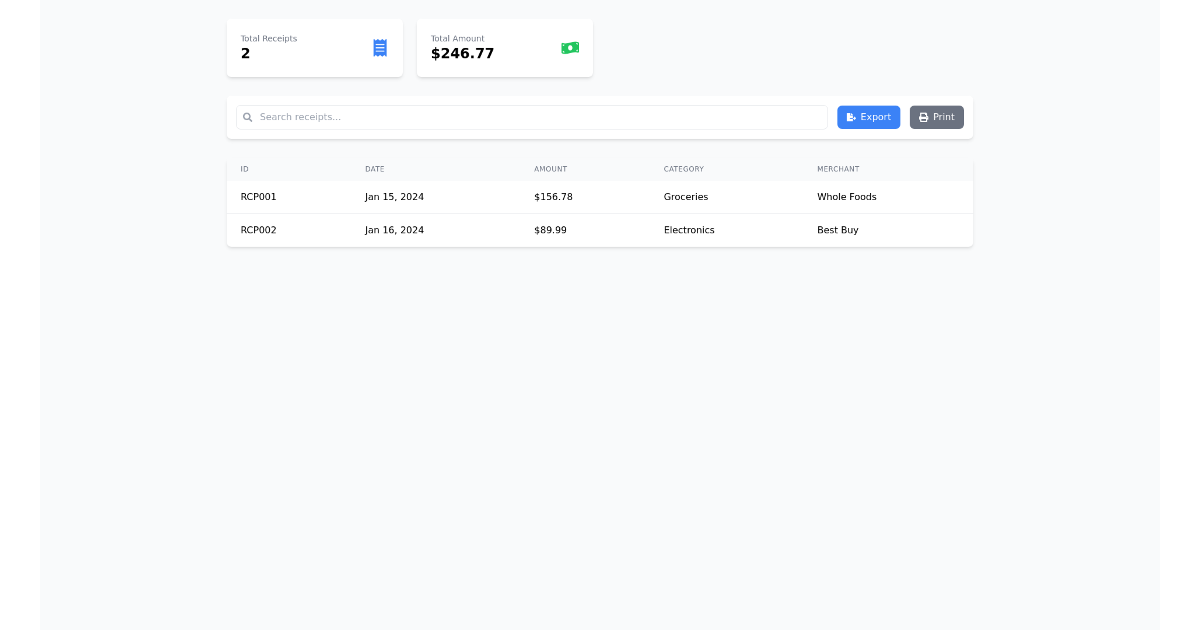Sort the table by ID column

pyautogui.click(x=244, y=169)
